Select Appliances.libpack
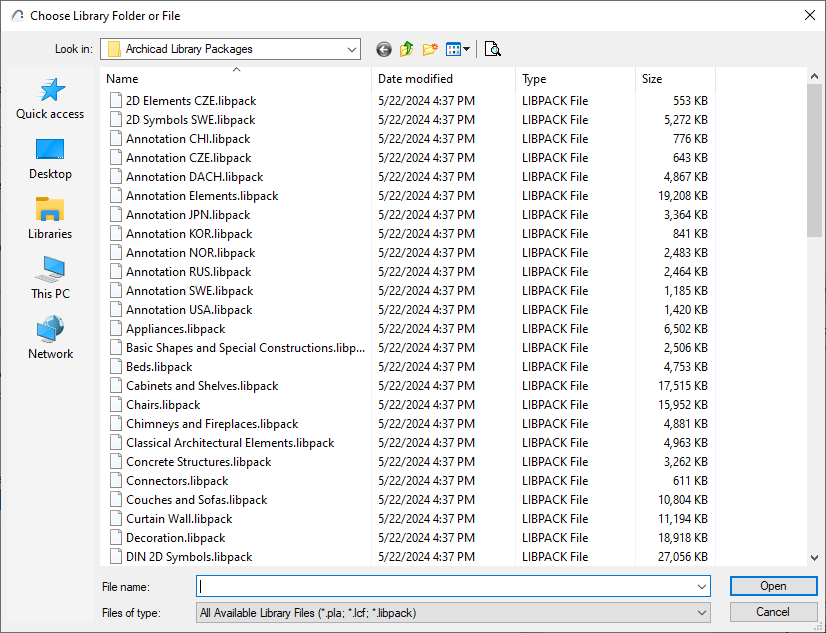 175,329
